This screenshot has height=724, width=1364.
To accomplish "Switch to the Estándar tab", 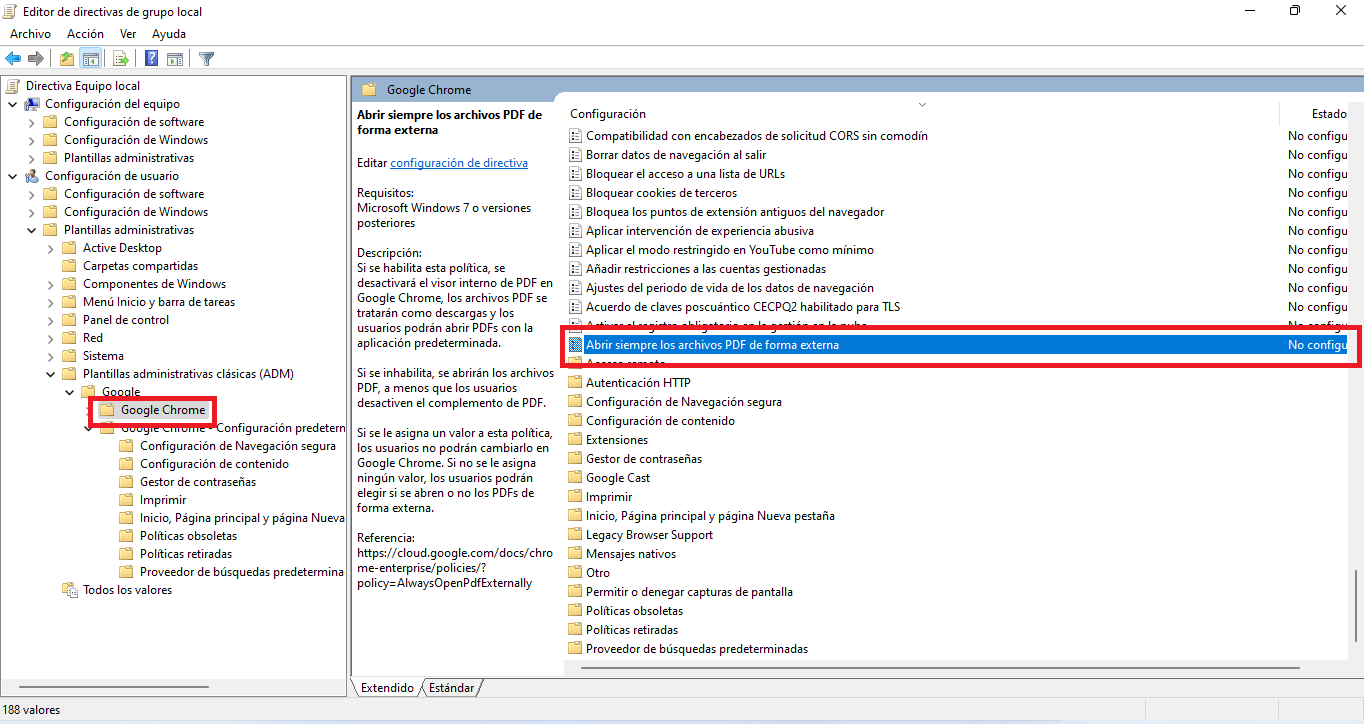I will [x=452, y=688].
